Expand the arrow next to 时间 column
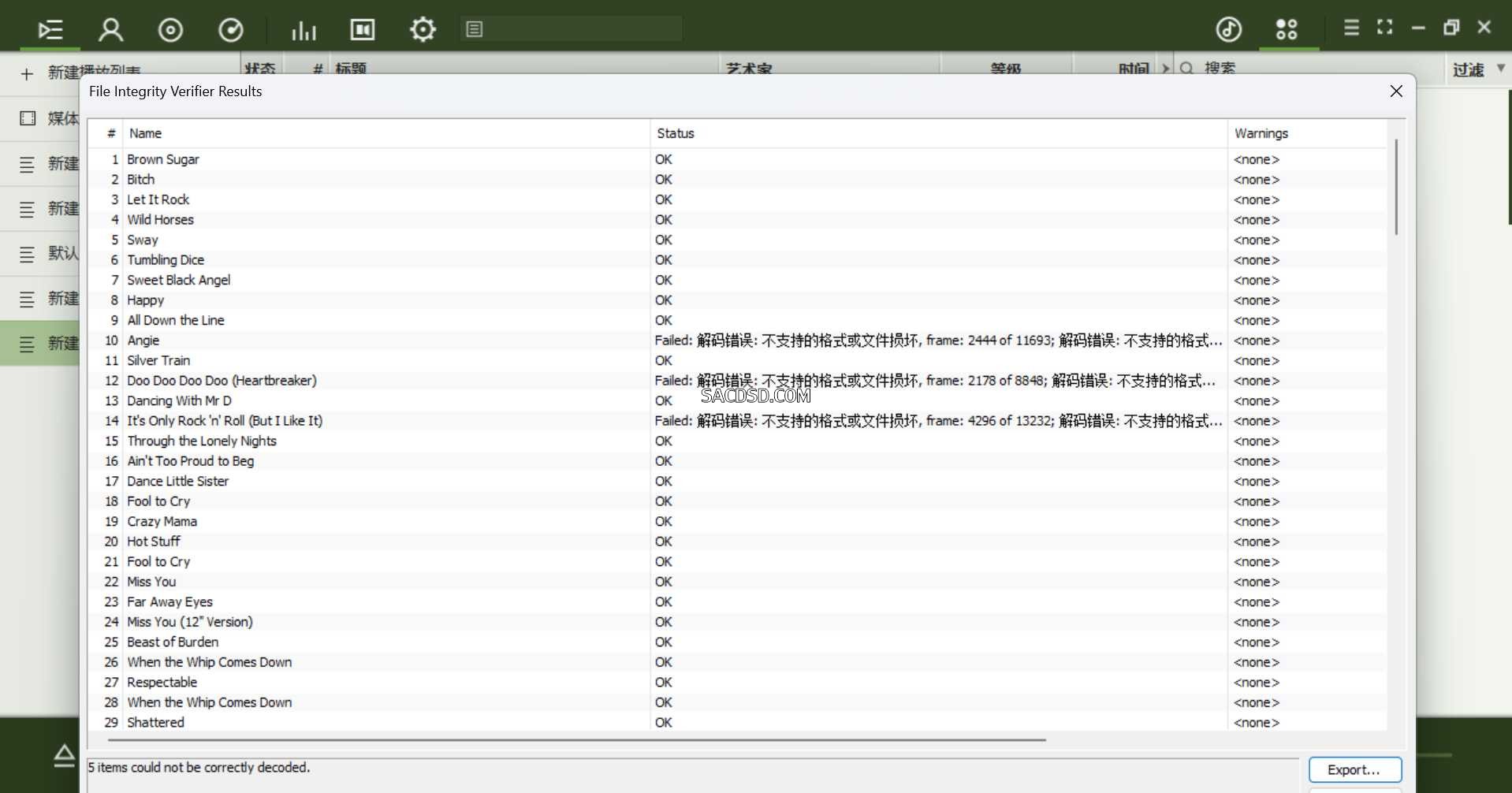The image size is (1512, 793). pyautogui.click(x=1166, y=69)
